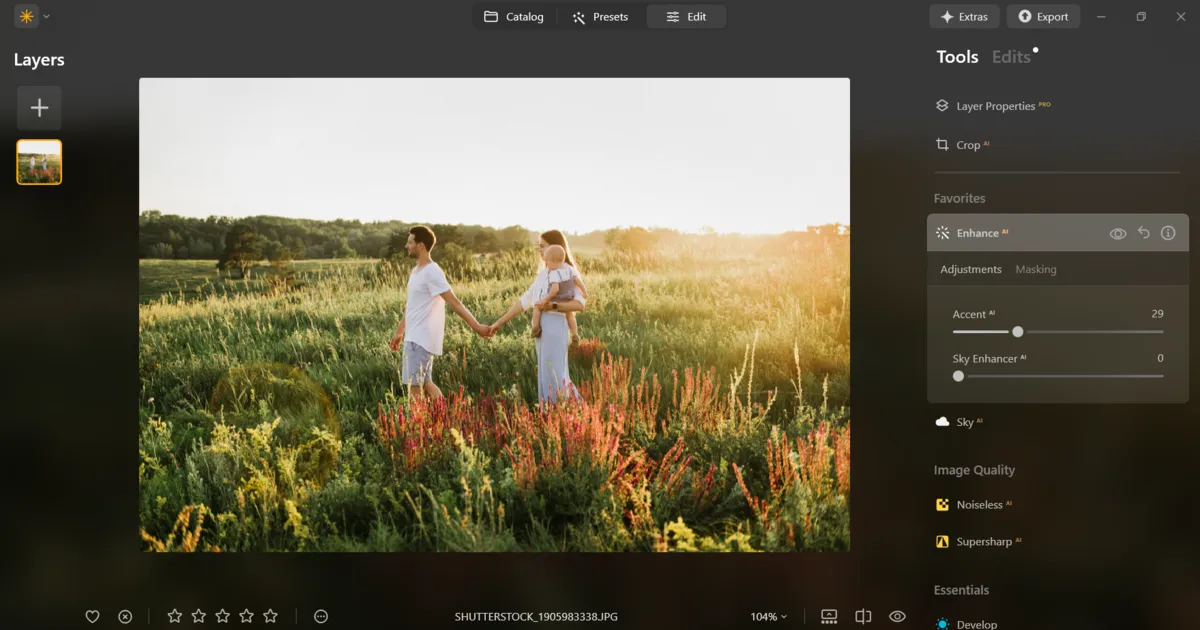Viewport: 1200px width, 630px height.
Task: Open the Luminar logo menu dropdown arrow
Action: pos(47,16)
